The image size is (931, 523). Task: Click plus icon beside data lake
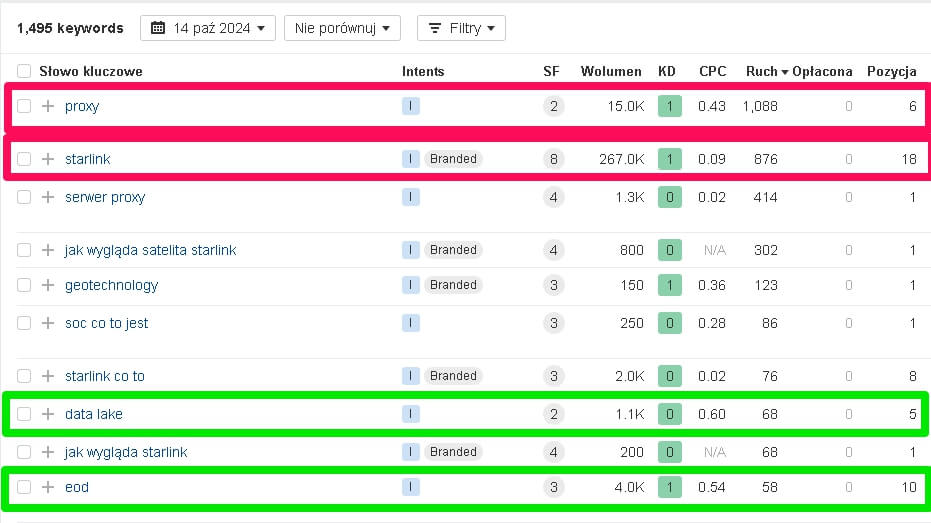48,414
